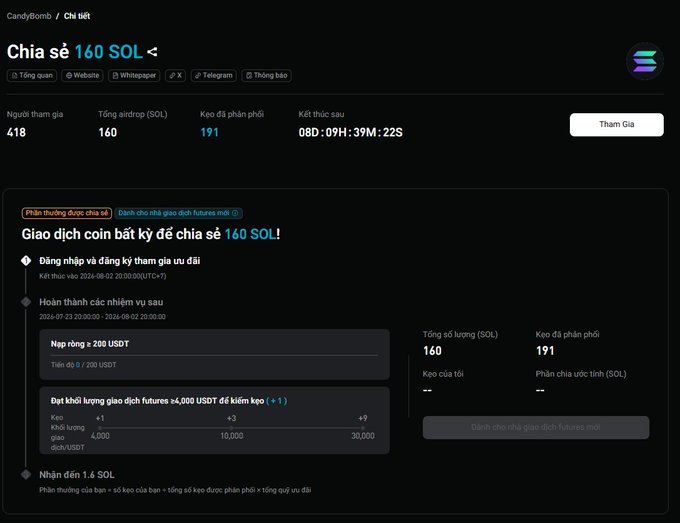Click the Kết thúc vào 2026-08-02 date text
The height and width of the screenshot is (523, 680).
pos(103,276)
